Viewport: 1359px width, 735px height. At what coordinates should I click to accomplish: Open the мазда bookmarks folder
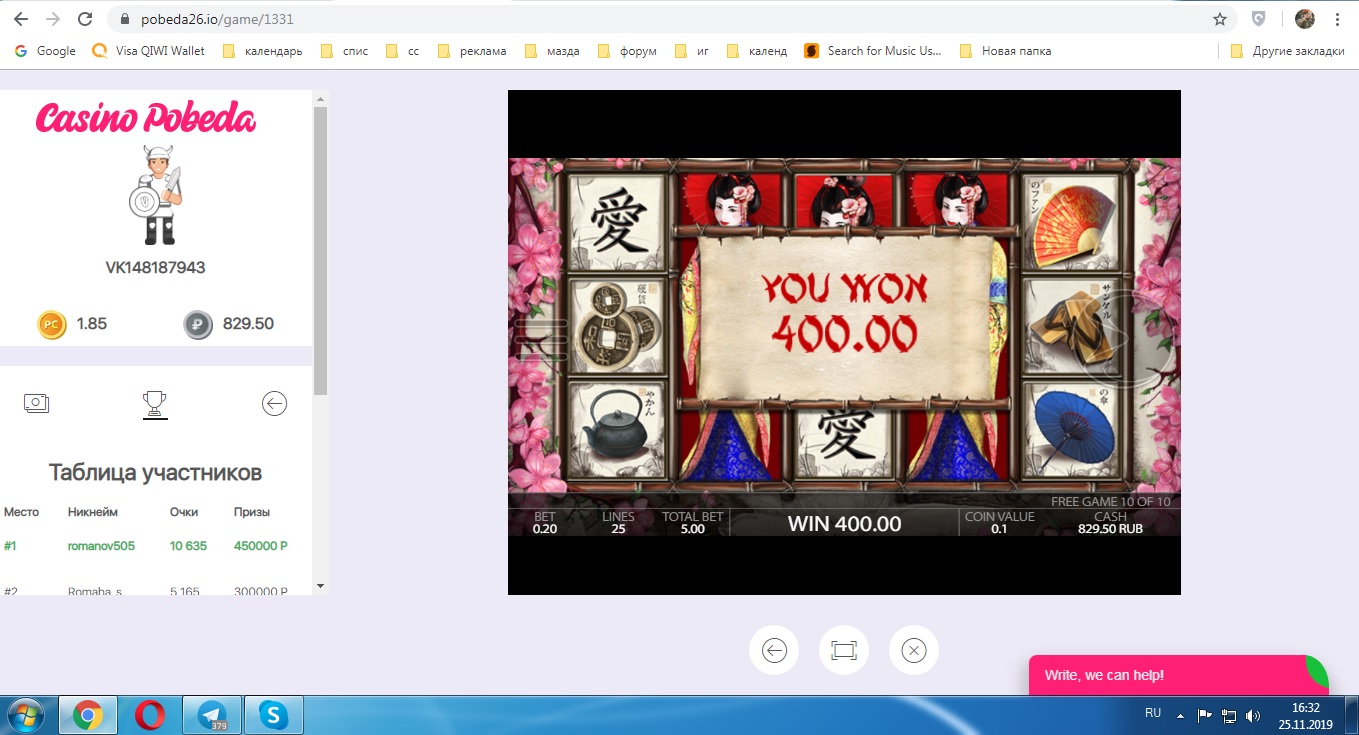552,51
